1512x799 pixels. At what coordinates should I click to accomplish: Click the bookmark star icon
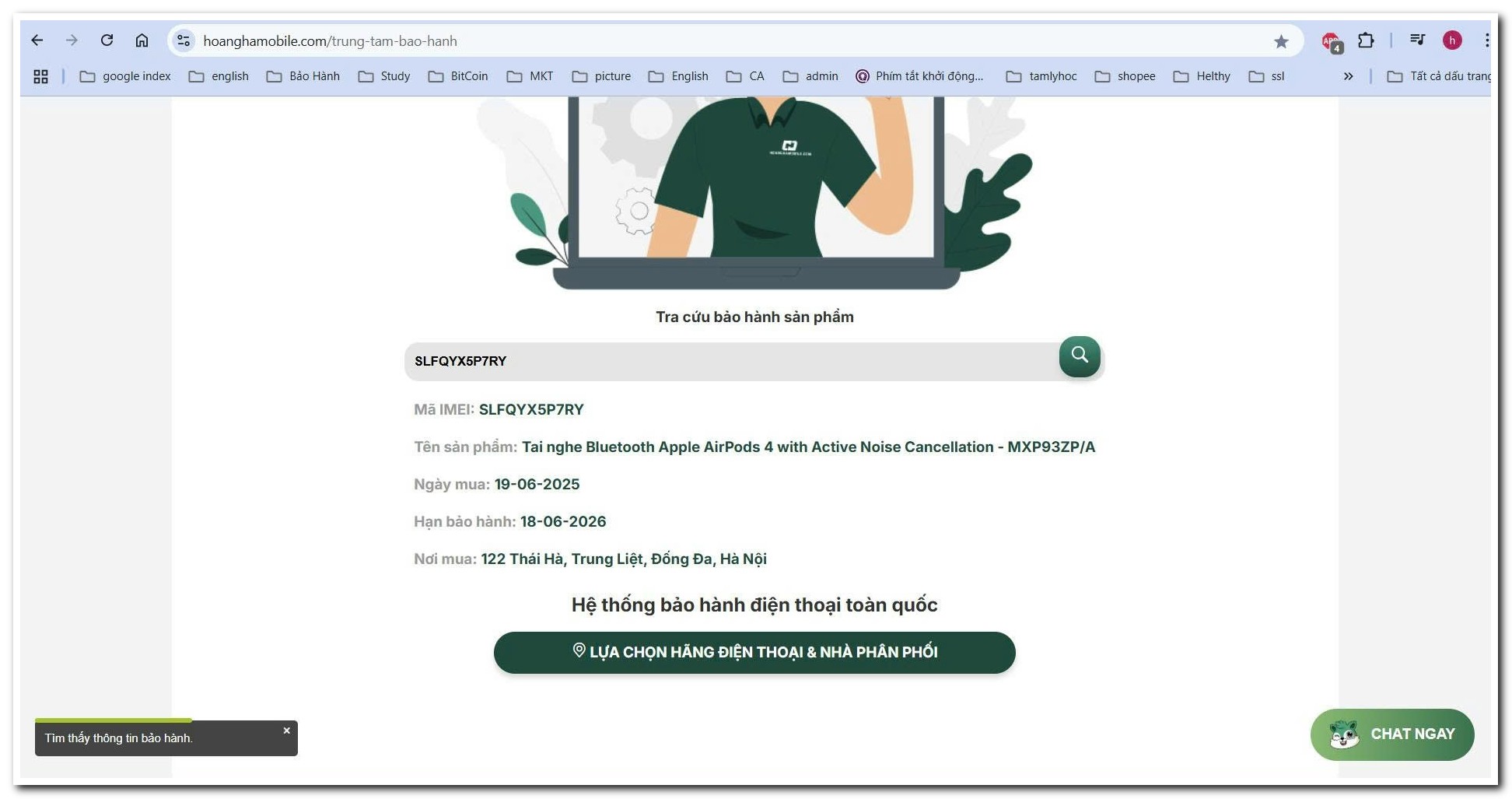coord(1281,41)
